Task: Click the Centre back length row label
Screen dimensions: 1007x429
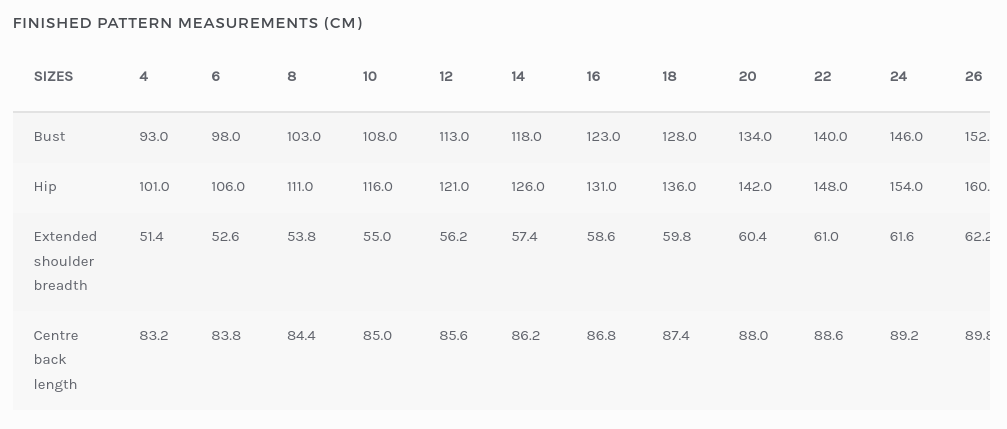Action: (56, 359)
